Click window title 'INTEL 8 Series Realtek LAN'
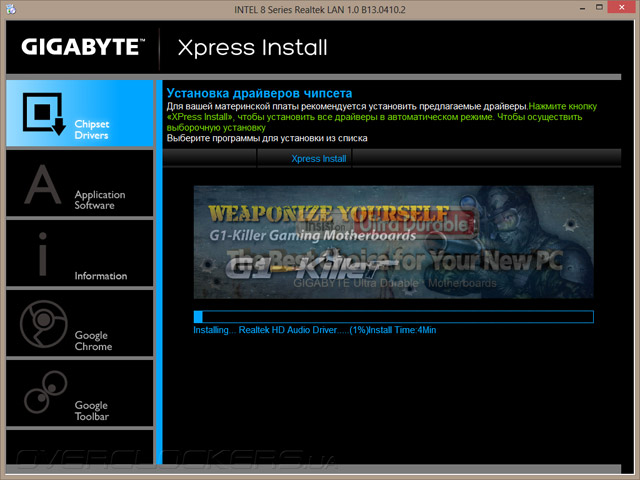 pyautogui.click(x=320, y=9)
